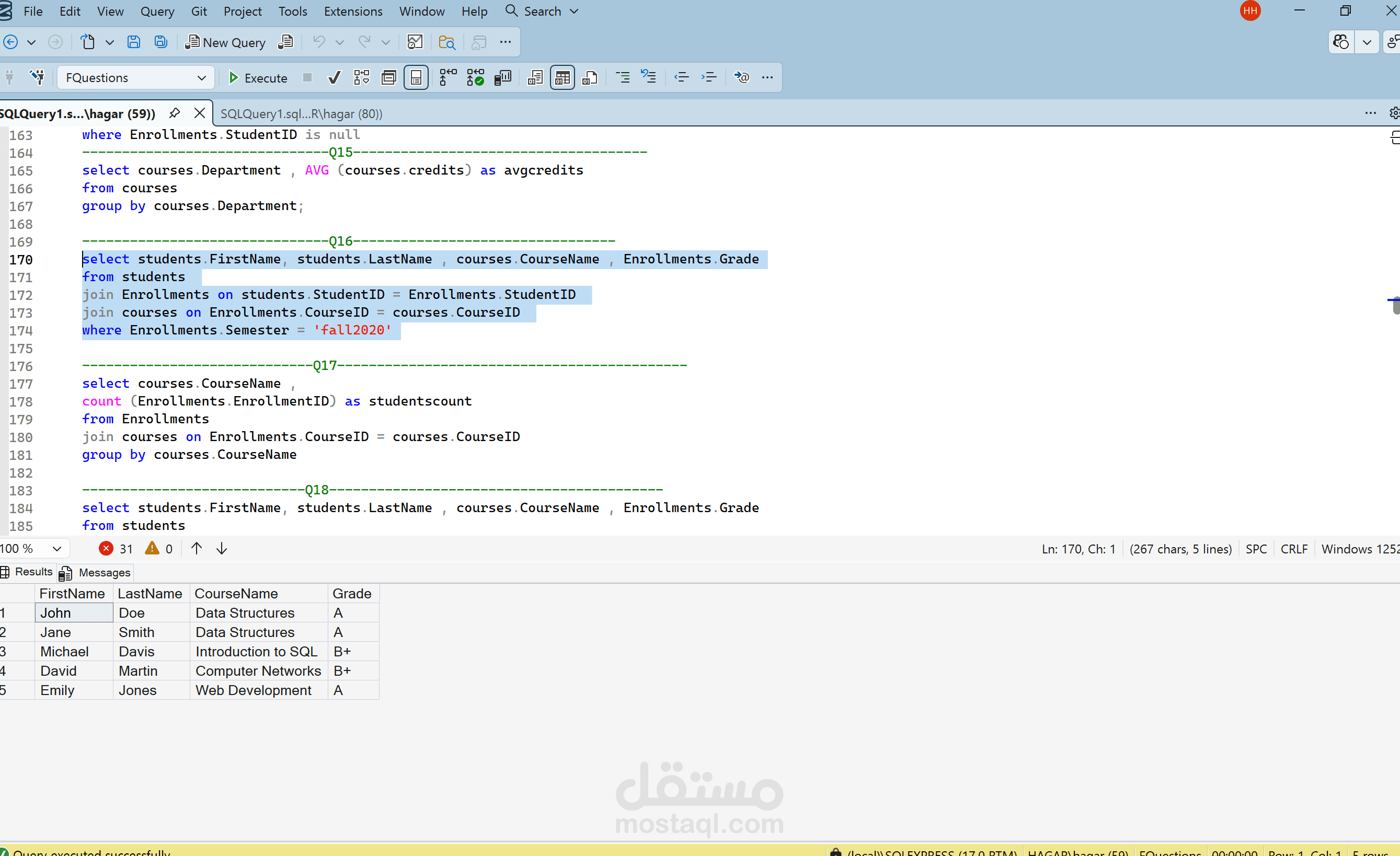The height and width of the screenshot is (856, 1400).
Task: Toggle the IntelliSense Enabled button
Action: [416, 78]
